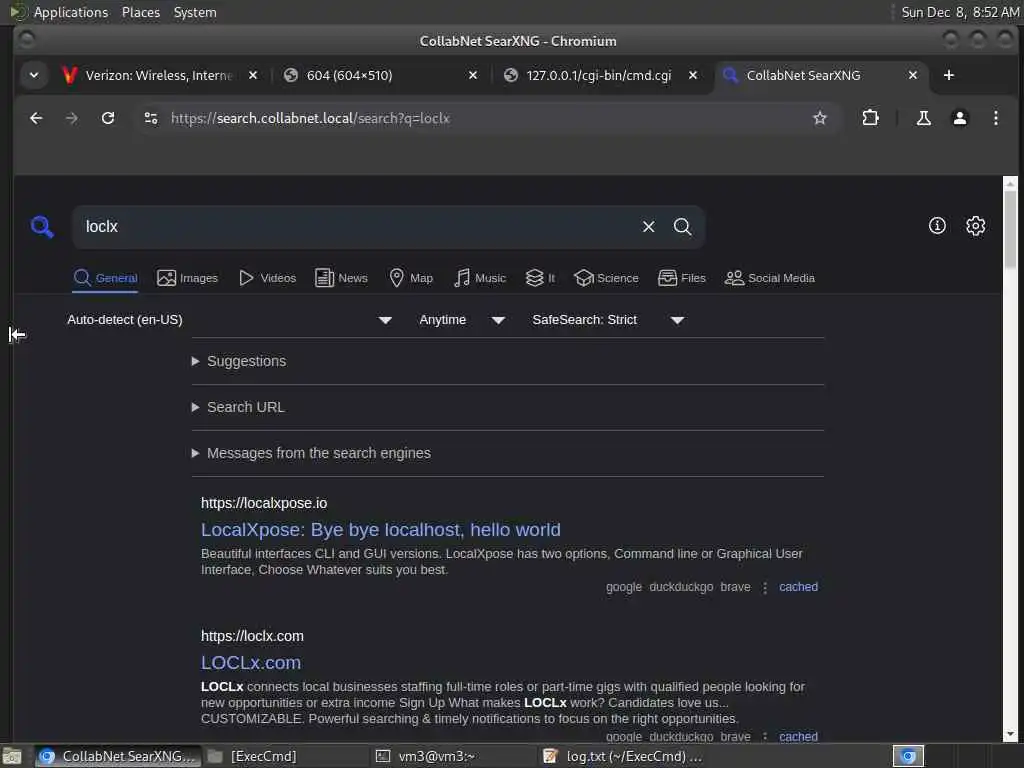Select the Images search category

point(187,278)
